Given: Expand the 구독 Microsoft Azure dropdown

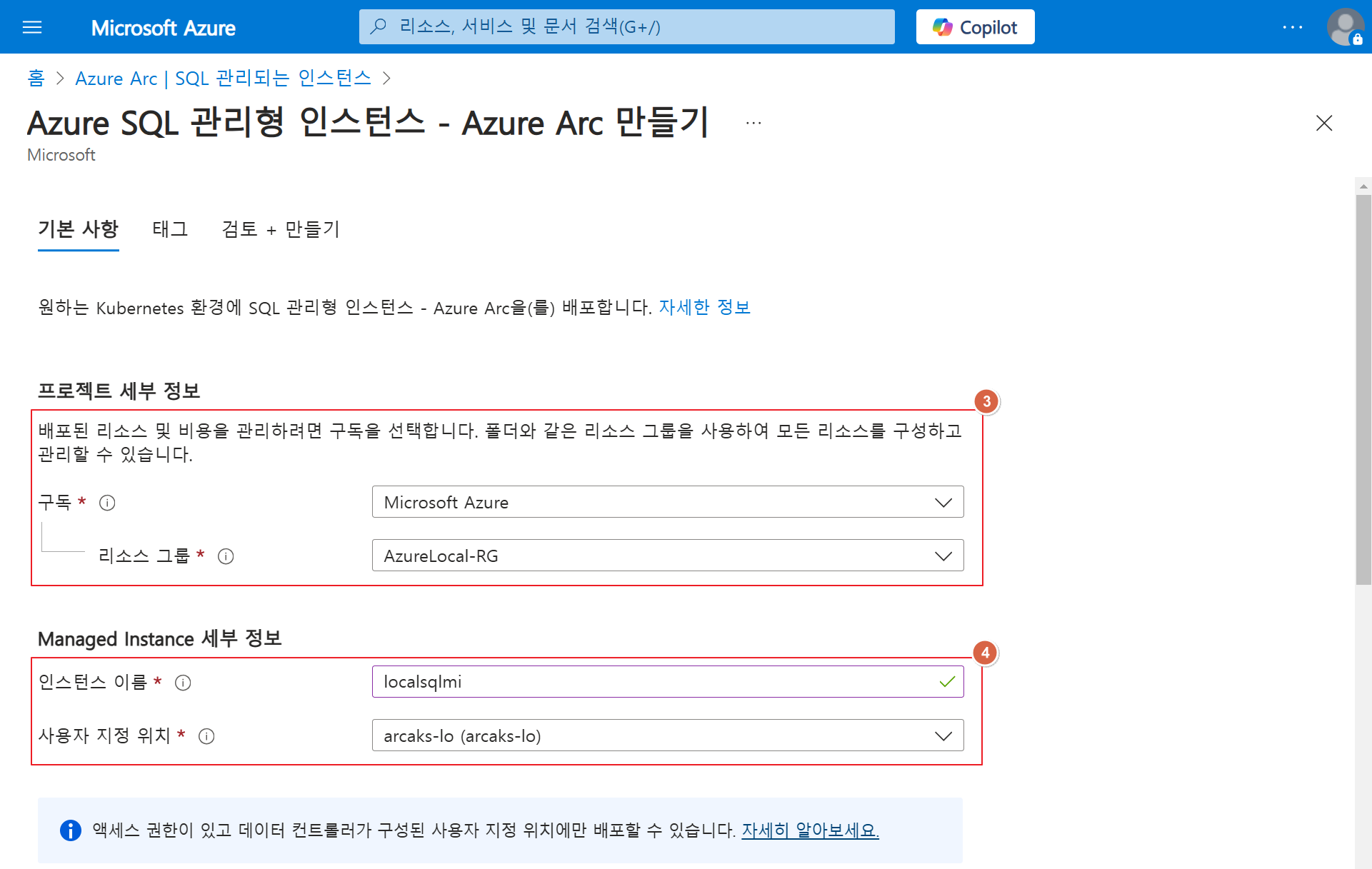Looking at the screenshot, I should pyautogui.click(x=667, y=502).
